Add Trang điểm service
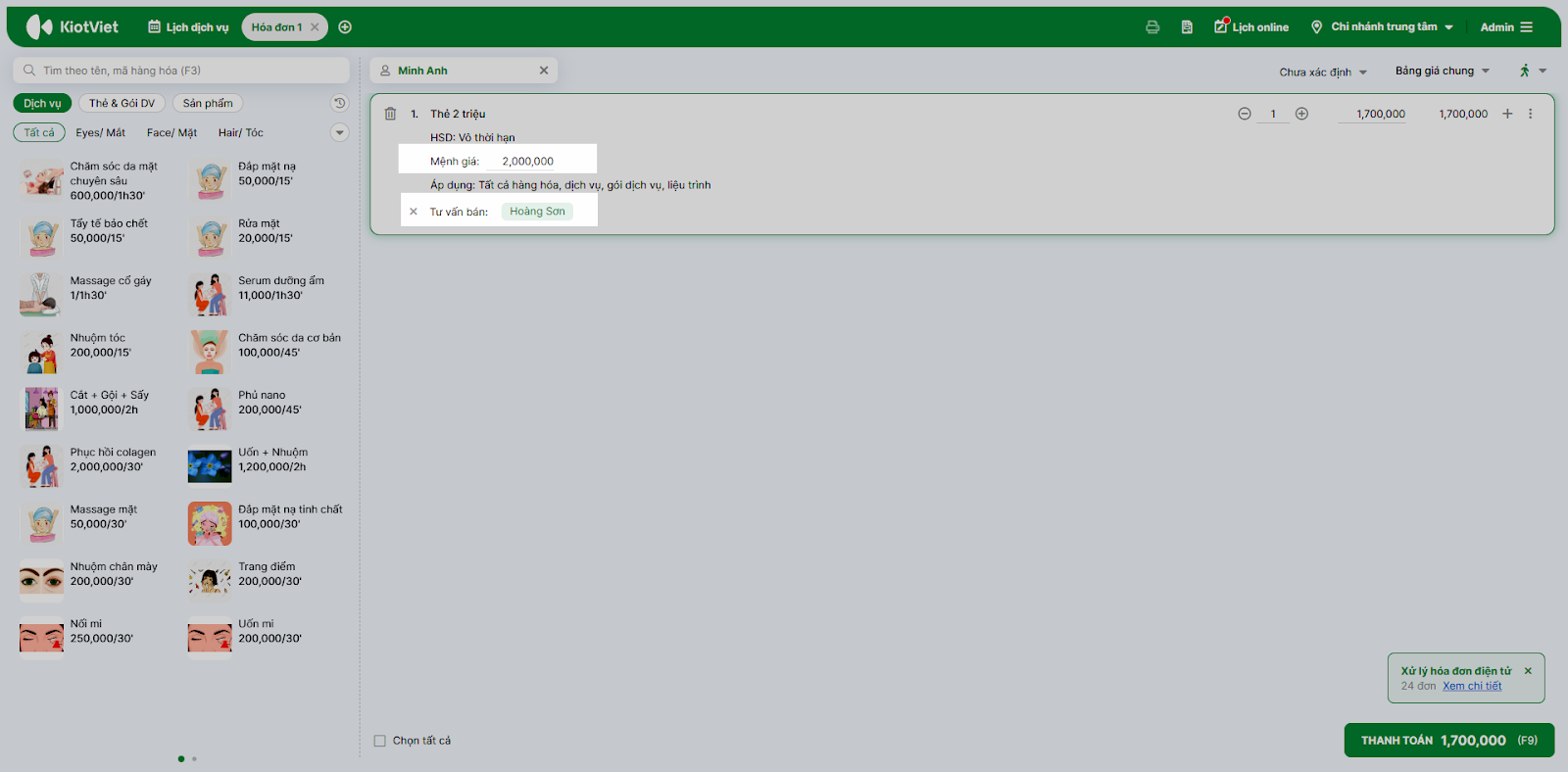Viewport: 1568px width, 772px height. pos(266,581)
